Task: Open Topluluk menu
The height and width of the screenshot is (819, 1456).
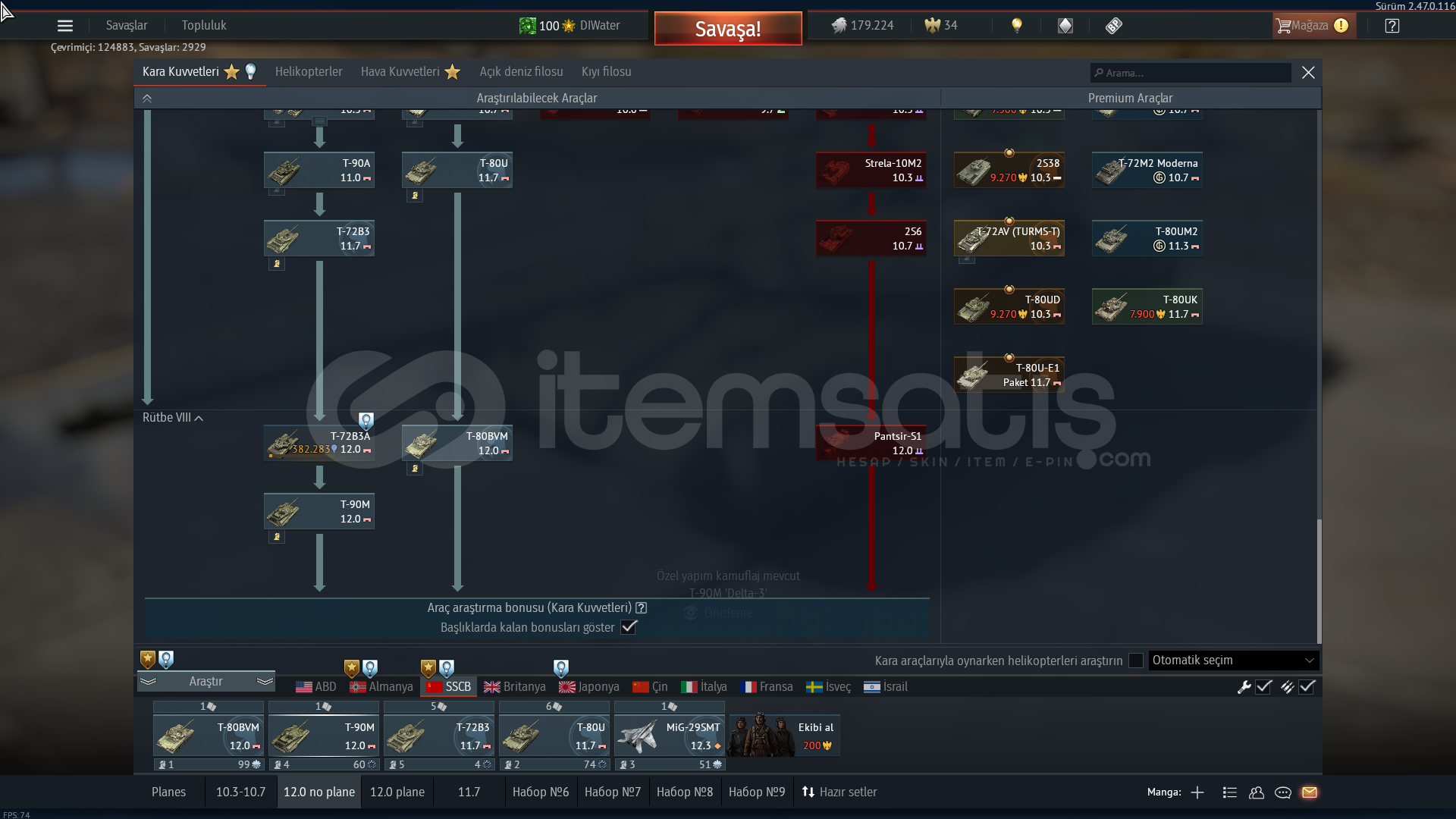Action: pyautogui.click(x=204, y=26)
